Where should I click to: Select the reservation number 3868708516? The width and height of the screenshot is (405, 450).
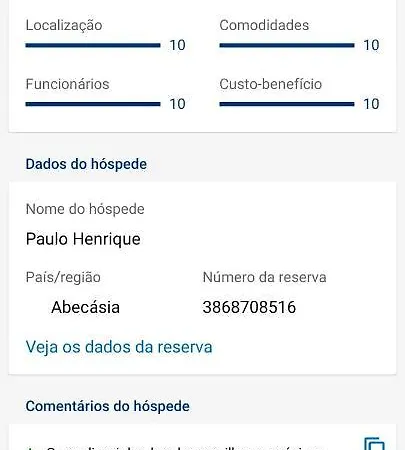click(x=249, y=307)
